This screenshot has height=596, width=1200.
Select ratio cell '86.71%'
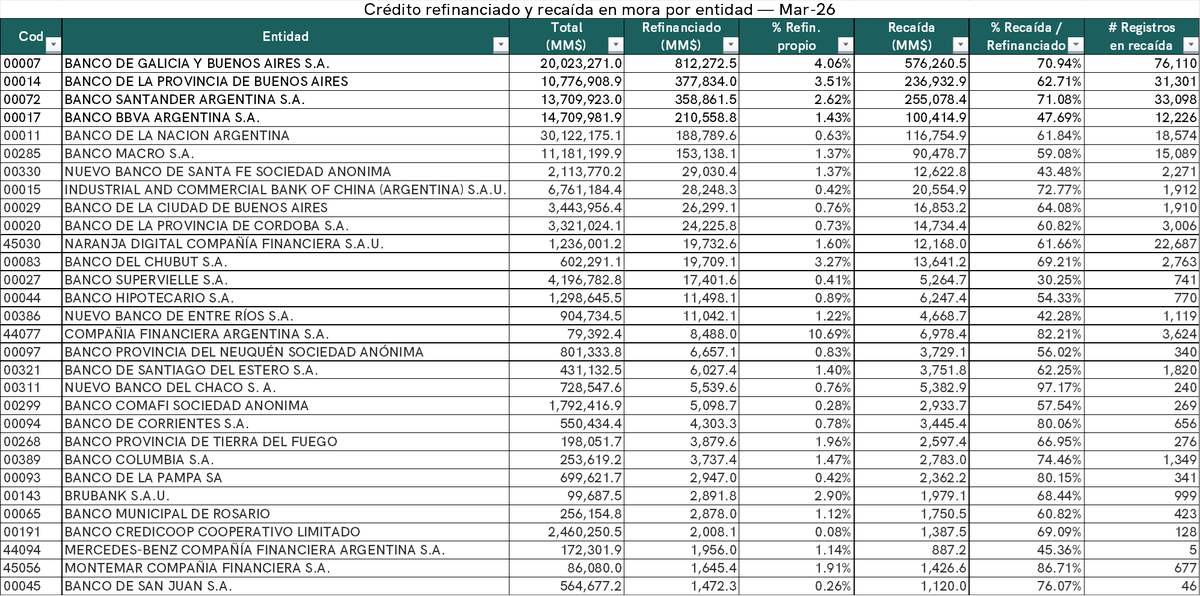[x=1027, y=568]
